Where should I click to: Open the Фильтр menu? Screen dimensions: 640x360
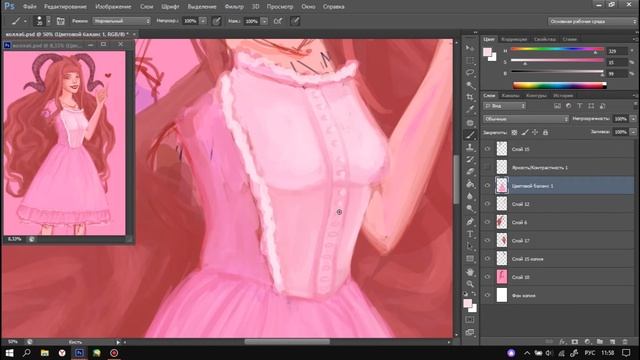[x=234, y=7]
